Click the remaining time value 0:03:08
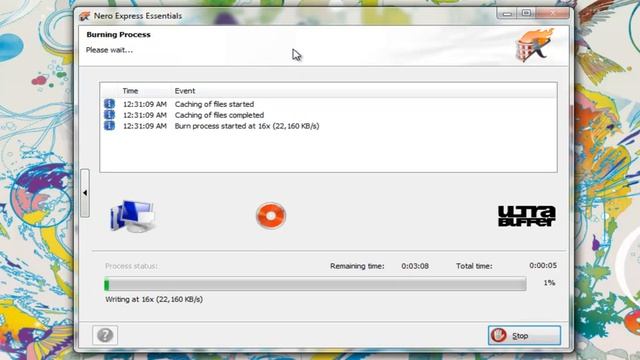 (x=415, y=266)
